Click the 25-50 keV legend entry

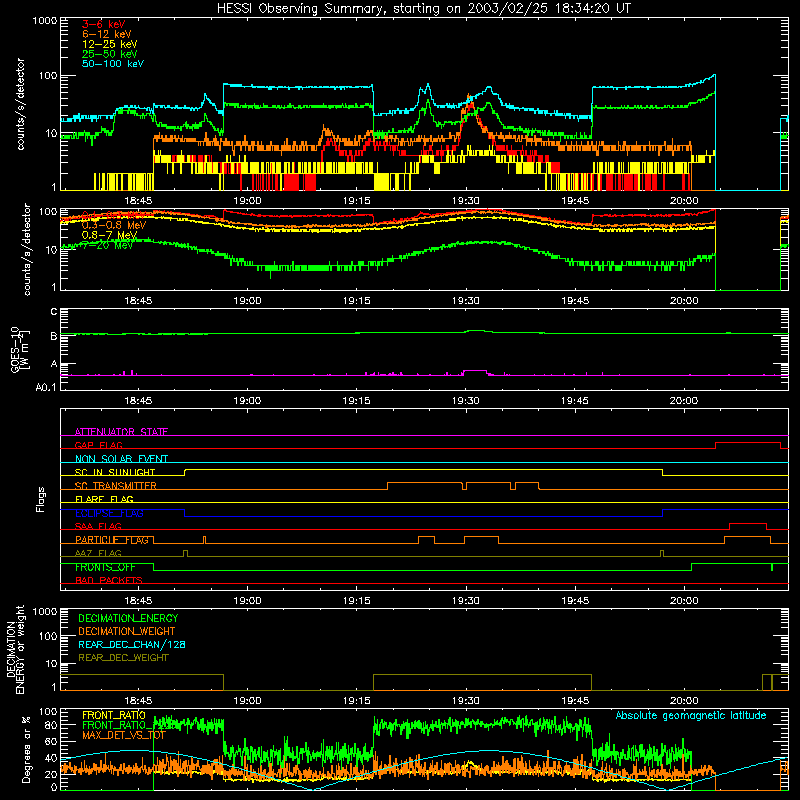109,54
